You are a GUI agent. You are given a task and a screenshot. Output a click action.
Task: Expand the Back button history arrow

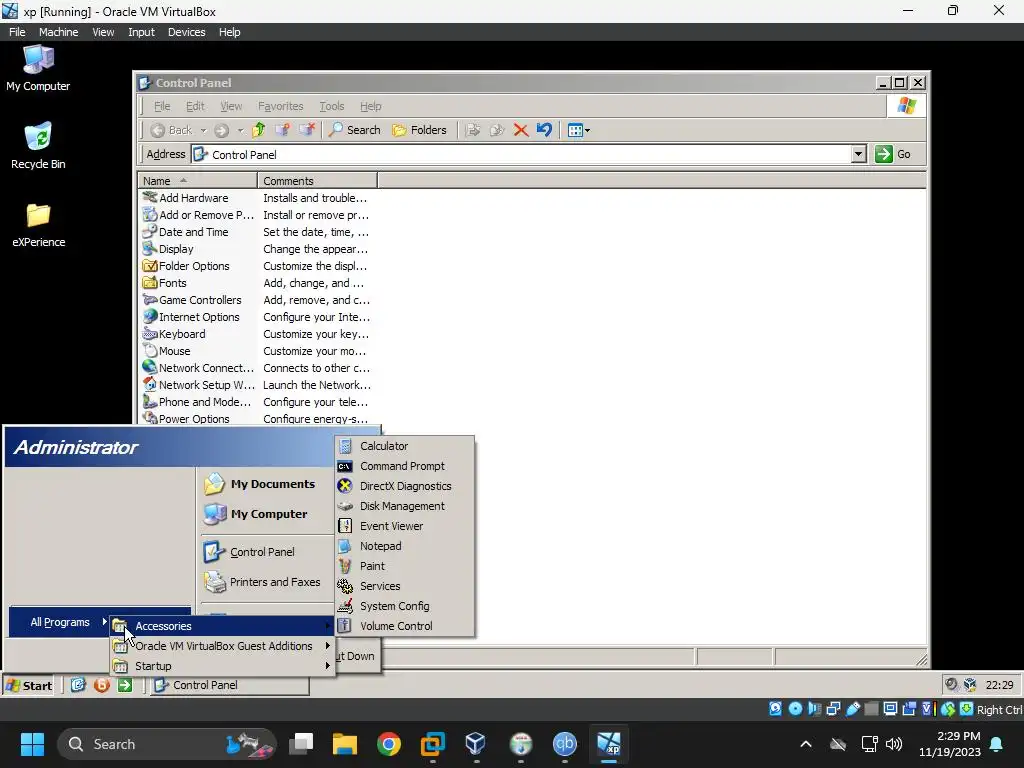pyautogui.click(x=203, y=130)
